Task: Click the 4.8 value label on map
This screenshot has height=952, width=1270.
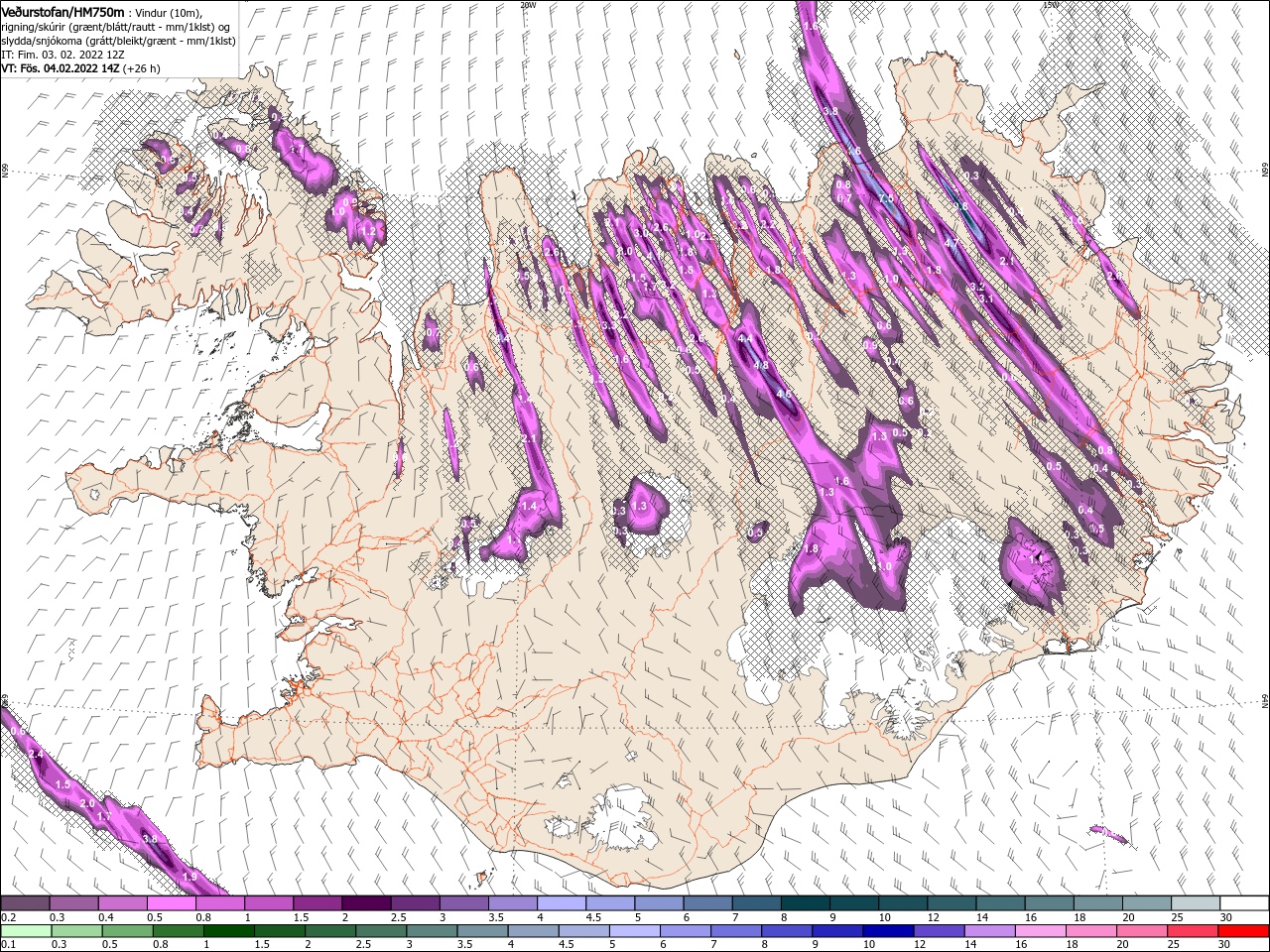Action: coord(761,365)
